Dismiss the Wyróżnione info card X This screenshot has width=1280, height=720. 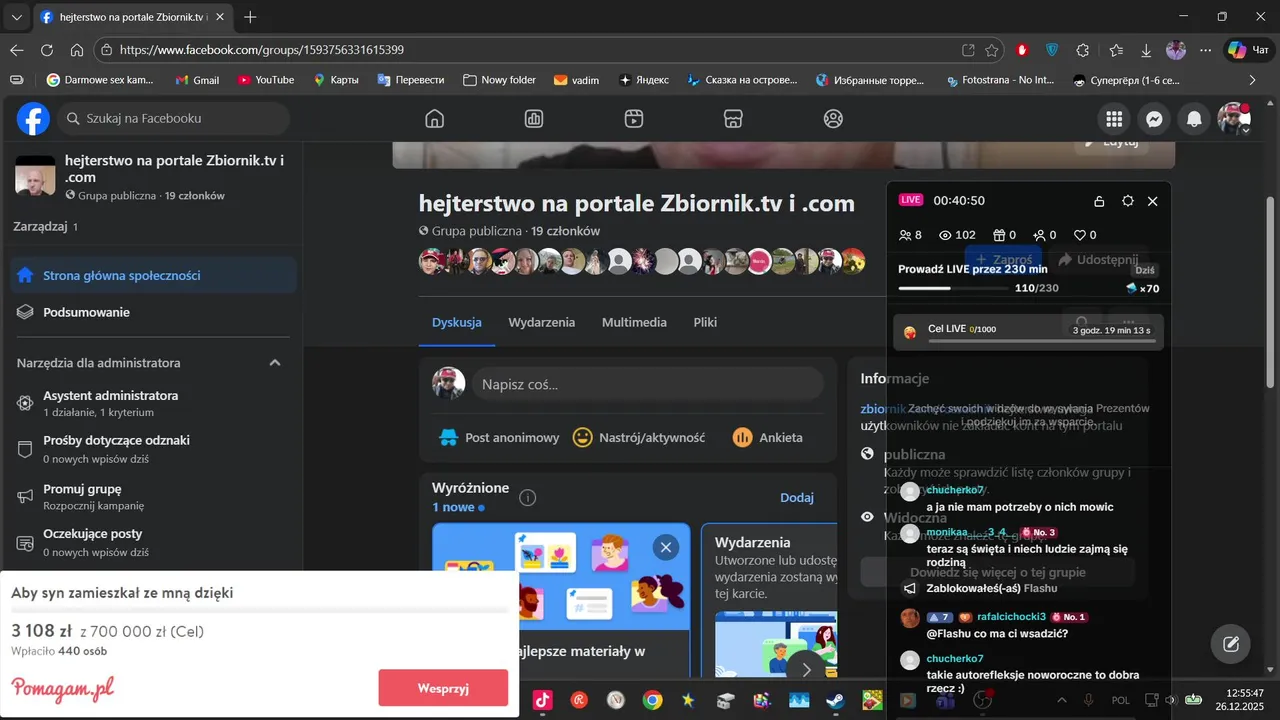click(x=665, y=547)
